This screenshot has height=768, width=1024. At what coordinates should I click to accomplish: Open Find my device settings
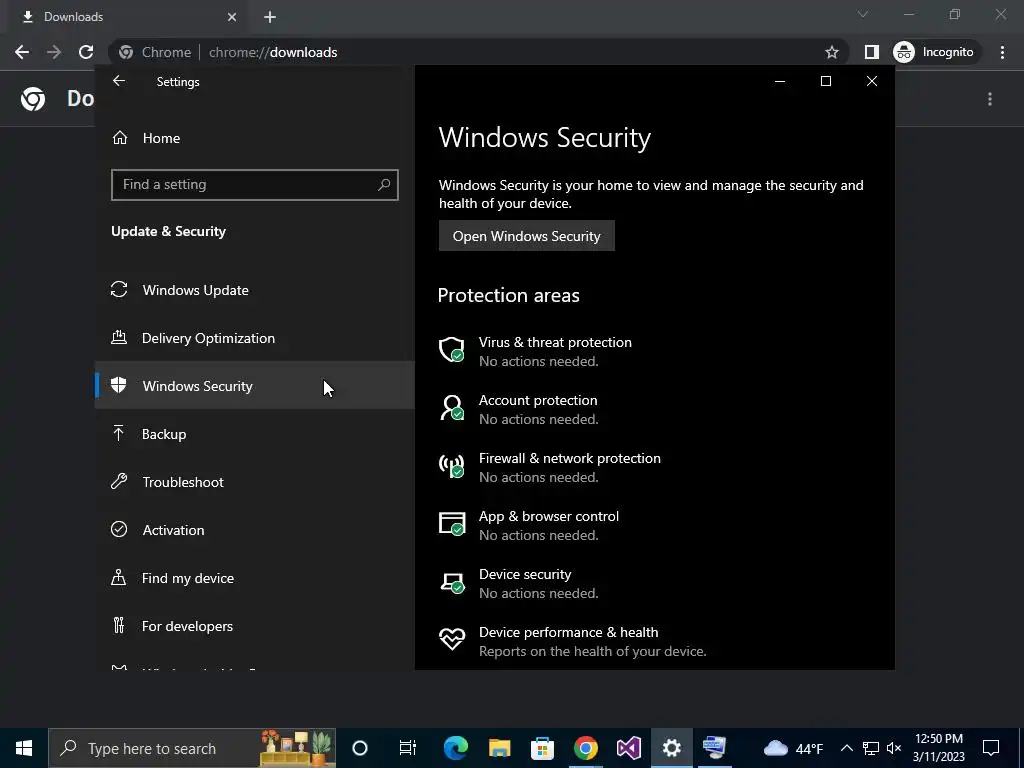click(255, 578)
